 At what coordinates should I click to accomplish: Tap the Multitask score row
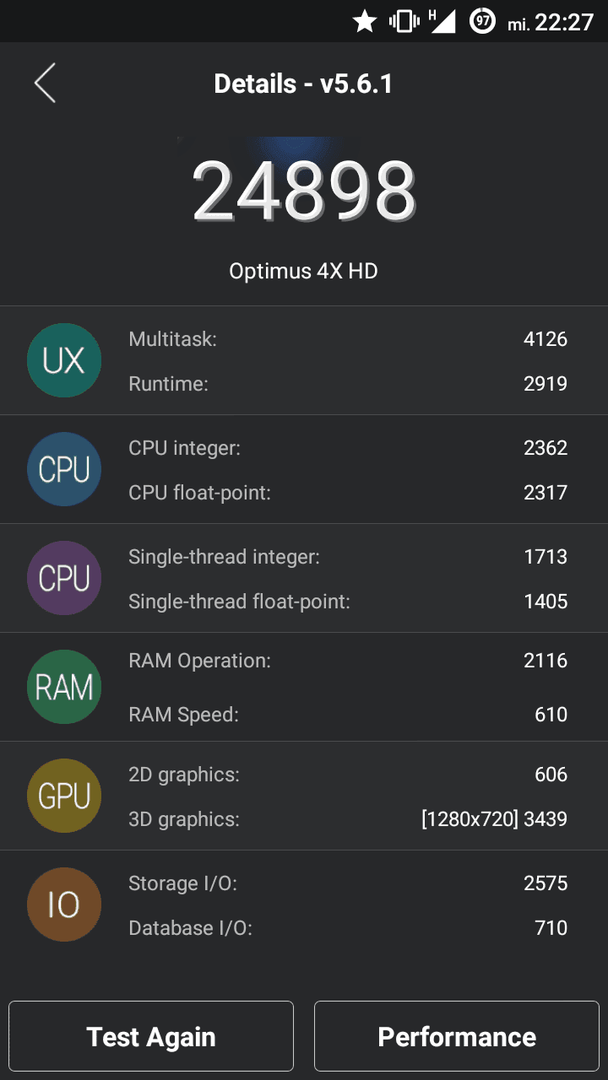pos(348,339)
